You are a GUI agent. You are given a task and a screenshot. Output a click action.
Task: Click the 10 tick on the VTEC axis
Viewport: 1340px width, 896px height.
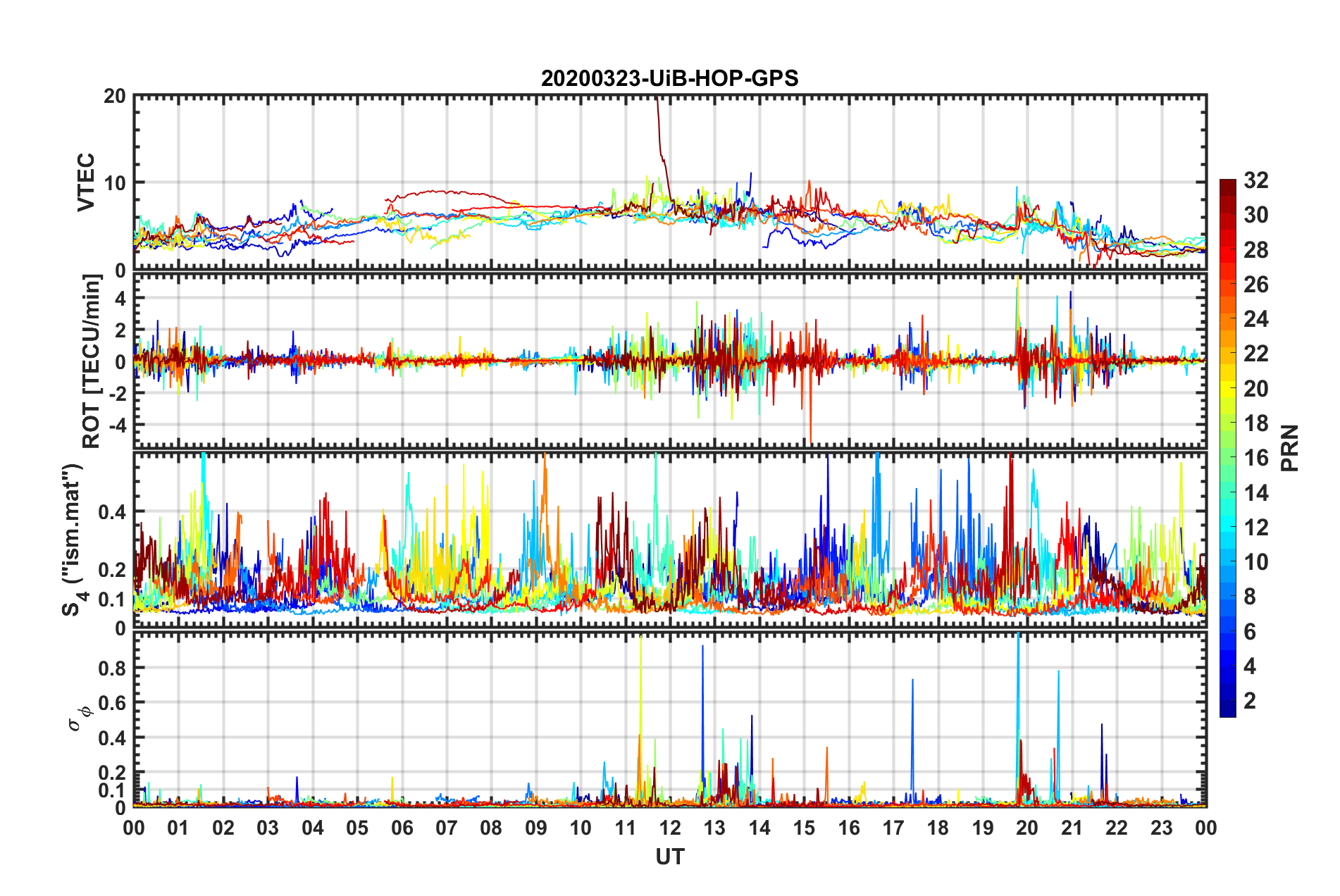pyautogui.click(x=115, y=183)
